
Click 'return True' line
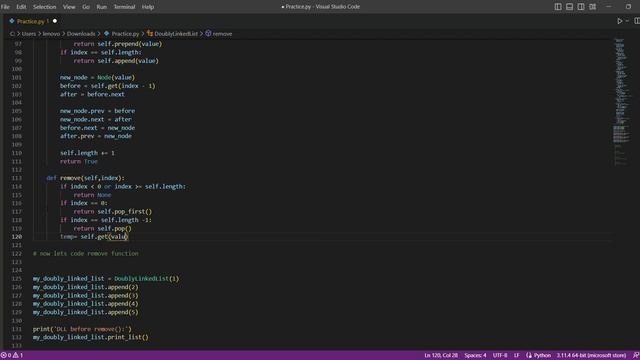coord(79,161)
